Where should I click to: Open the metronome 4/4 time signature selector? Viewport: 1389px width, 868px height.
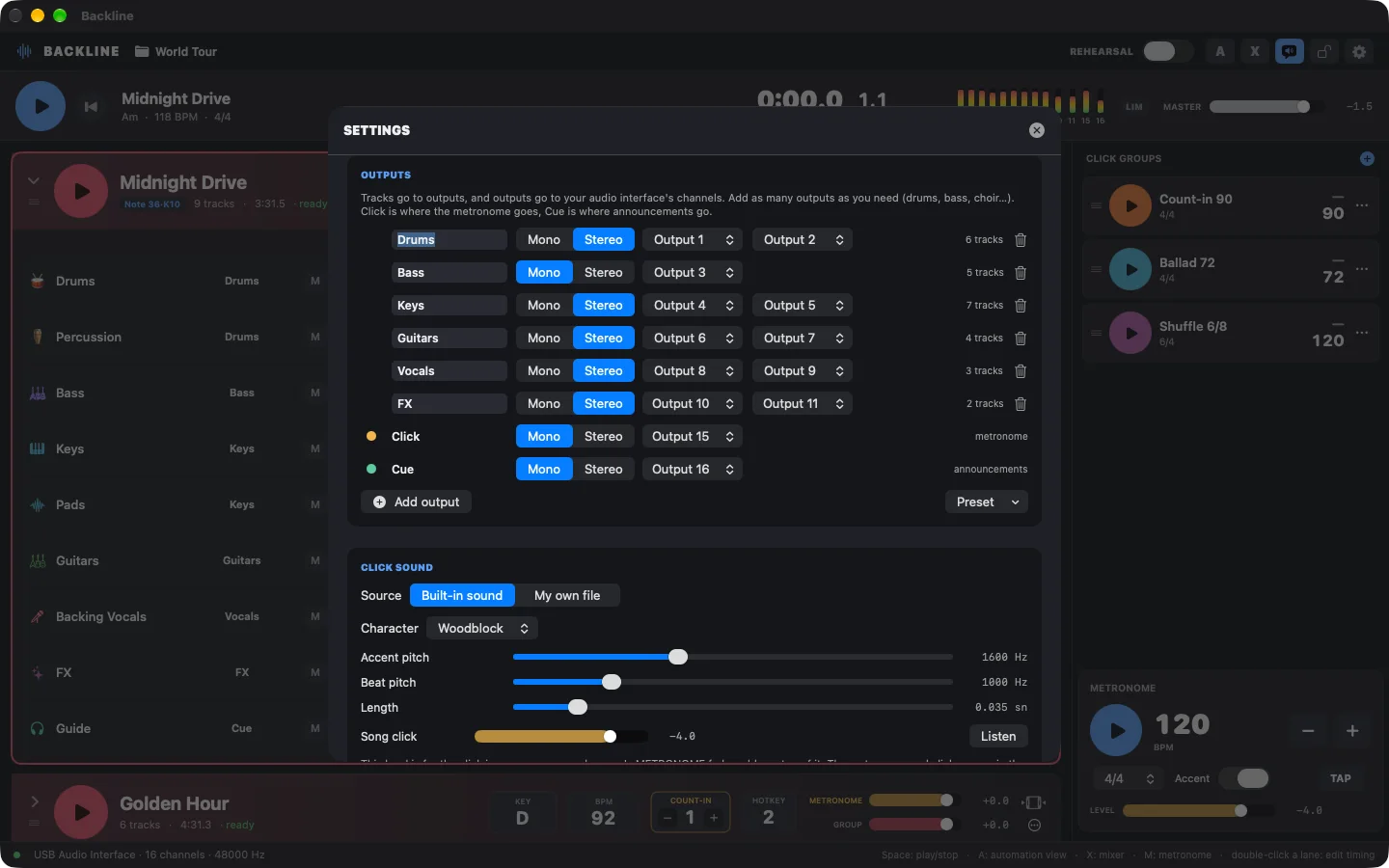pos(1129,778)
